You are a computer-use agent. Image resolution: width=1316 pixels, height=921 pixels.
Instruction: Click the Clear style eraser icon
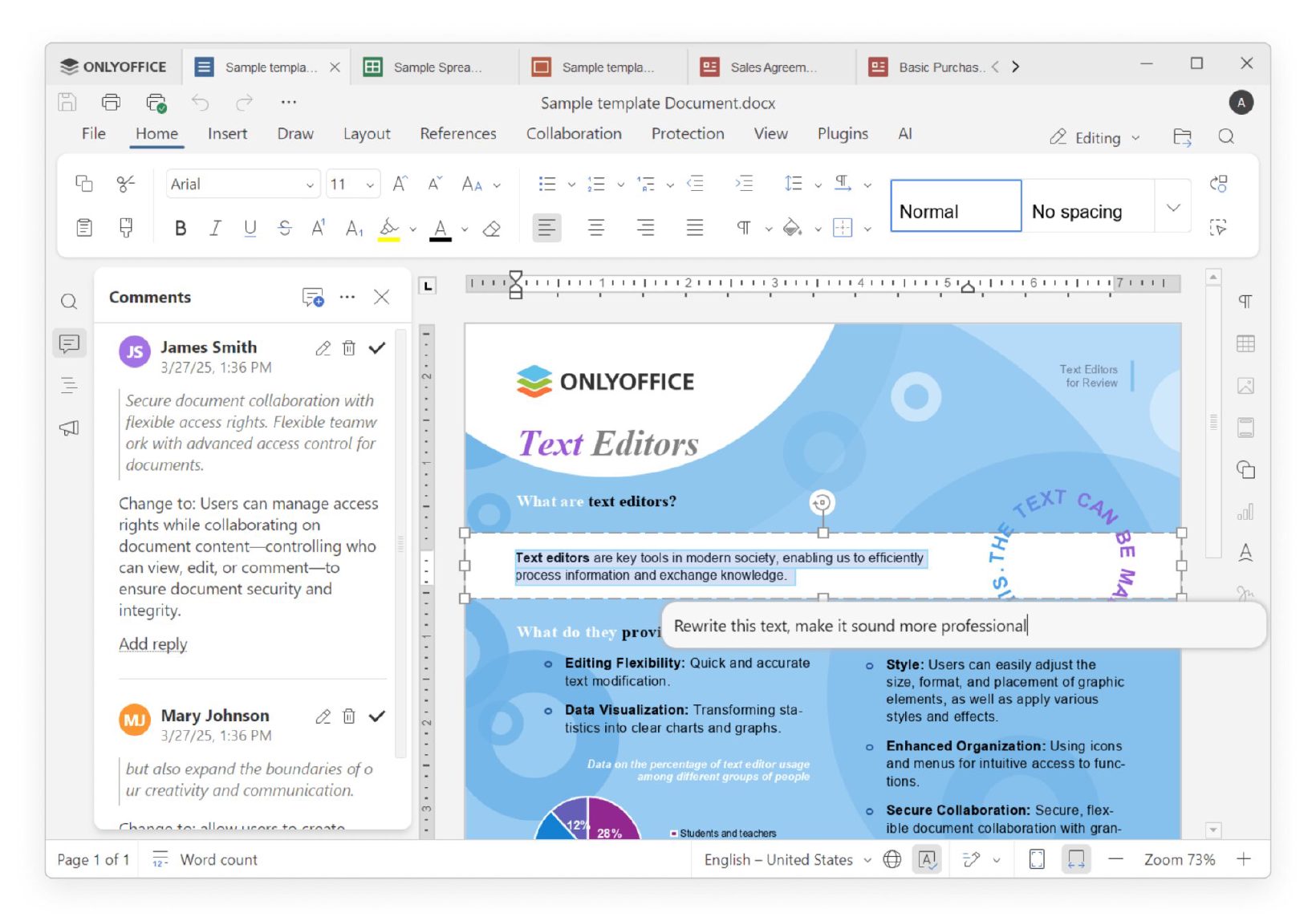coord(492,229)
